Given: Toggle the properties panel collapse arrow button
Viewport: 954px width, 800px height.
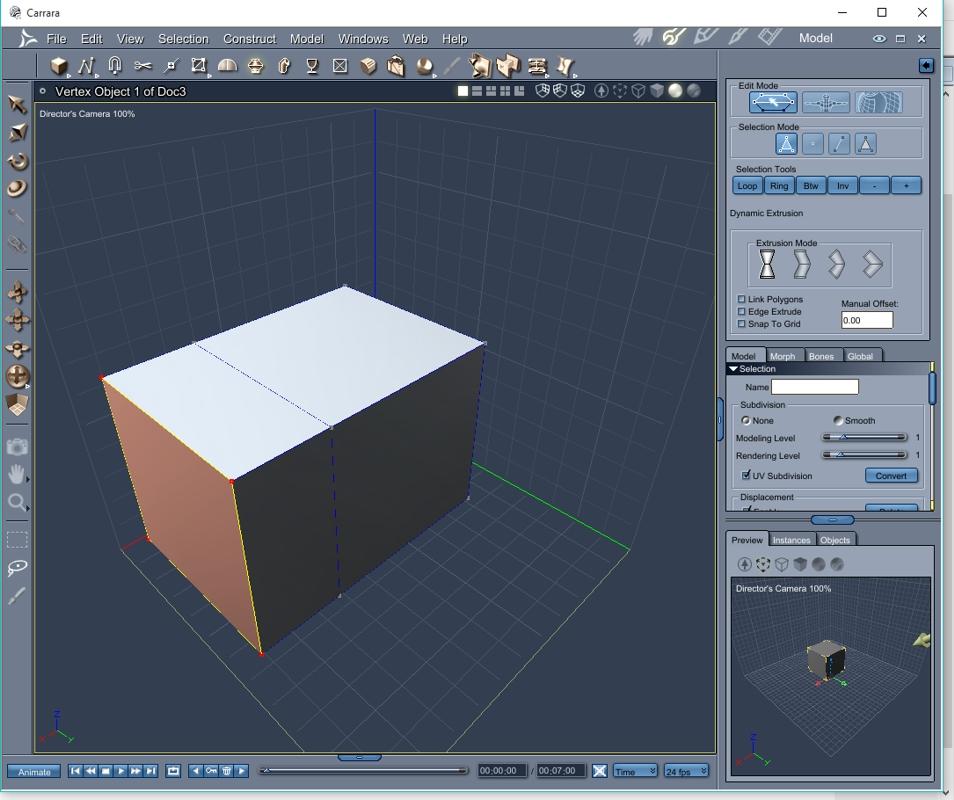Looking at the screenshot, I should pos(926,66).
